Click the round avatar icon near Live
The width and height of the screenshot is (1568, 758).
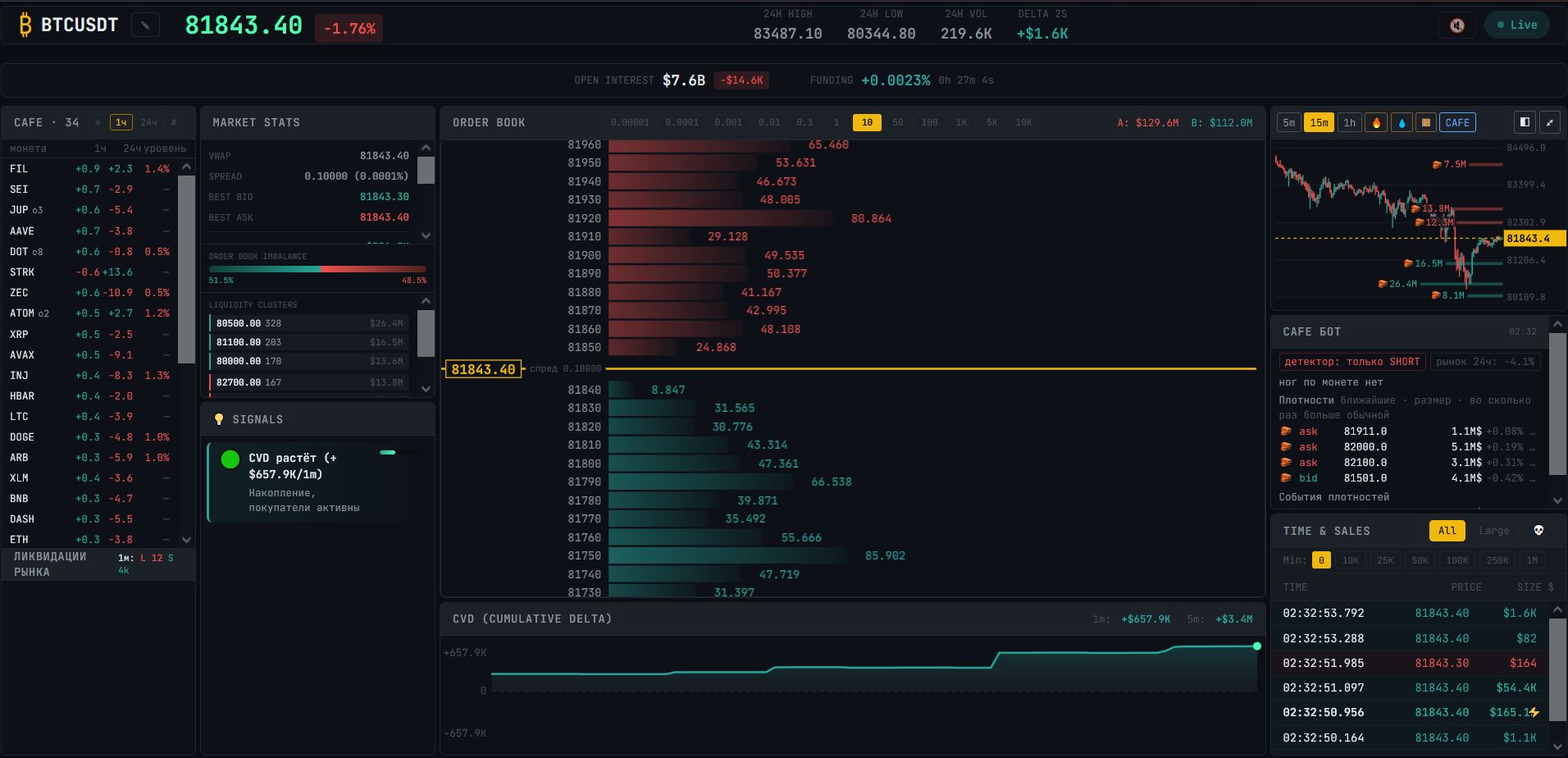point(1457,25)
